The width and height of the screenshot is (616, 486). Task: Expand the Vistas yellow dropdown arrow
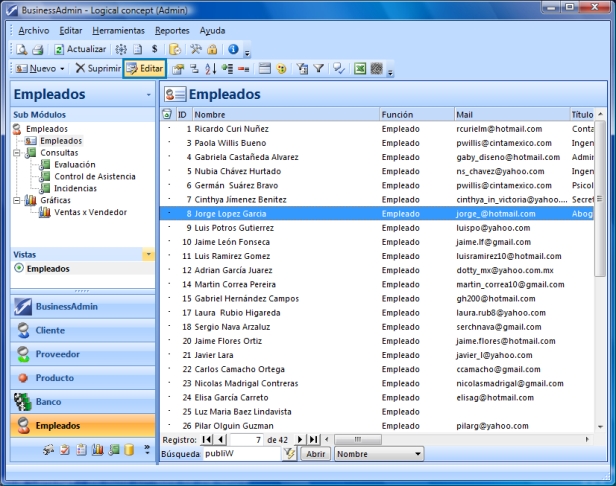click(x=149, y=255)
